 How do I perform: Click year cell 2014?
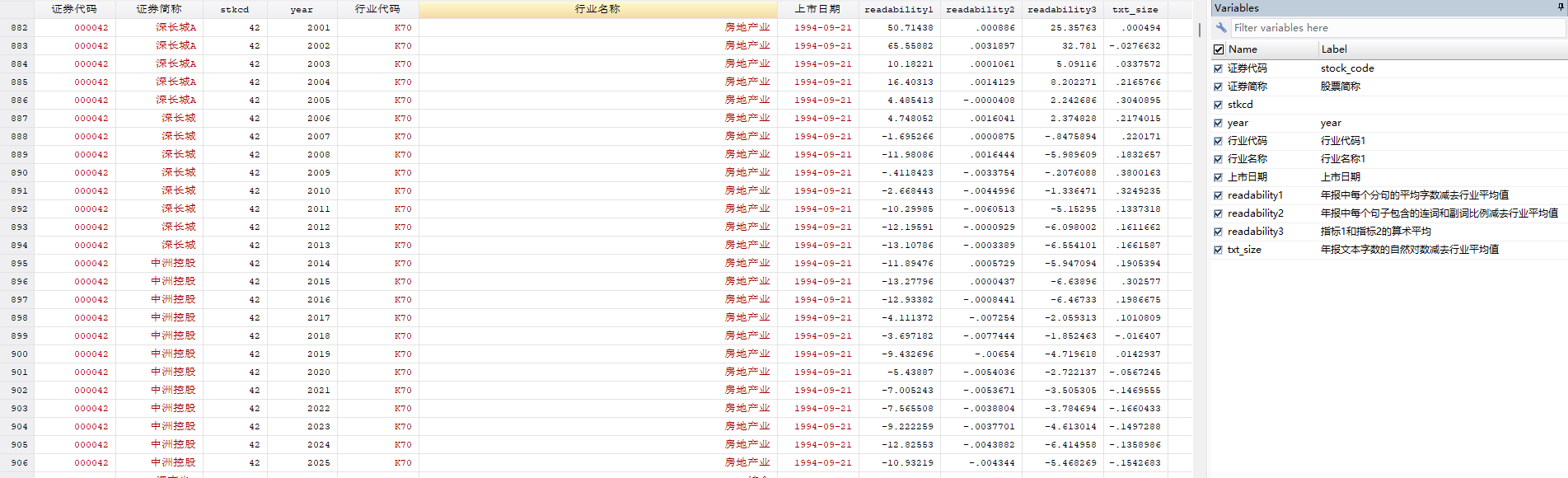pos(302,263)
